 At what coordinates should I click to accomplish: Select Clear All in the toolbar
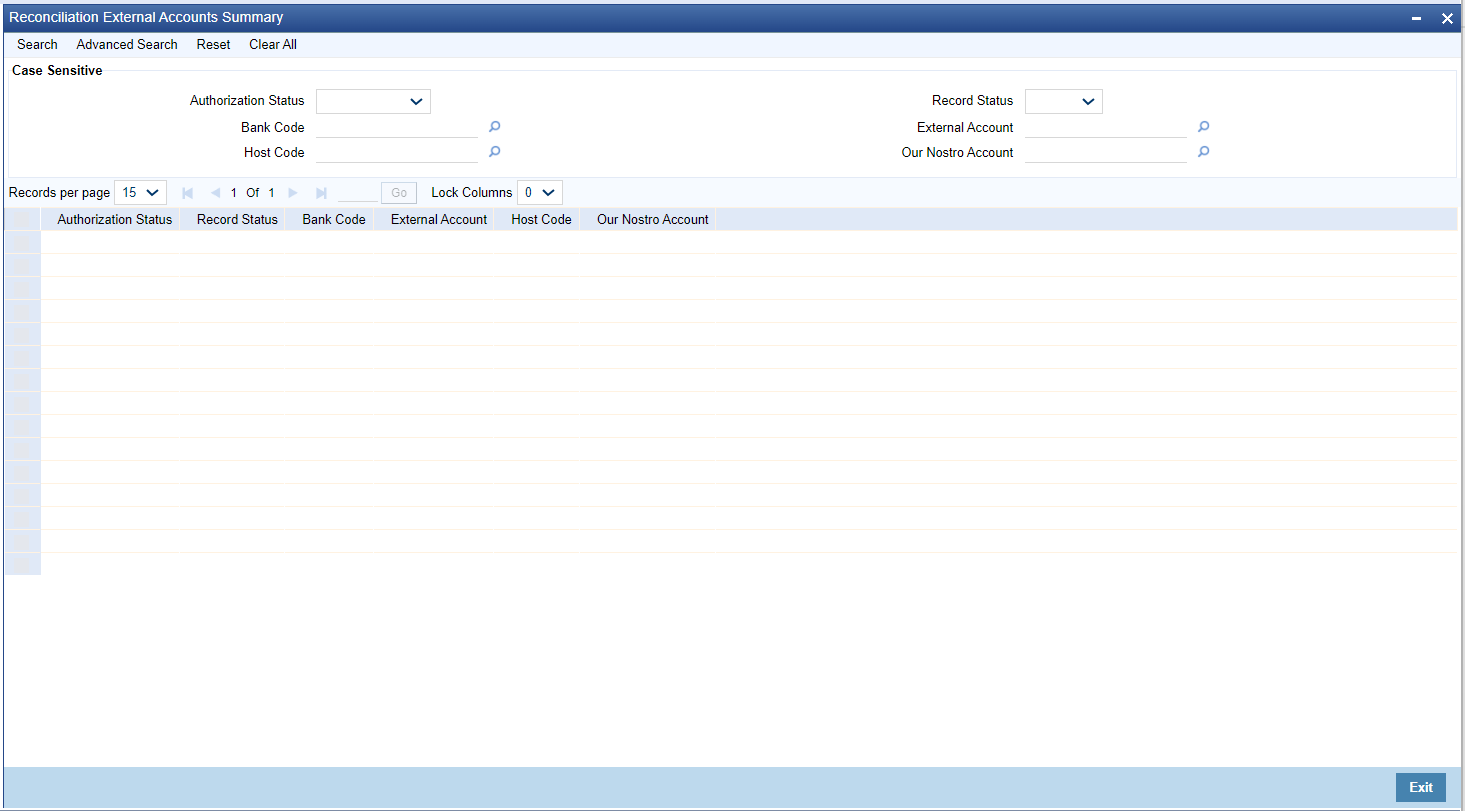[273, 45]
